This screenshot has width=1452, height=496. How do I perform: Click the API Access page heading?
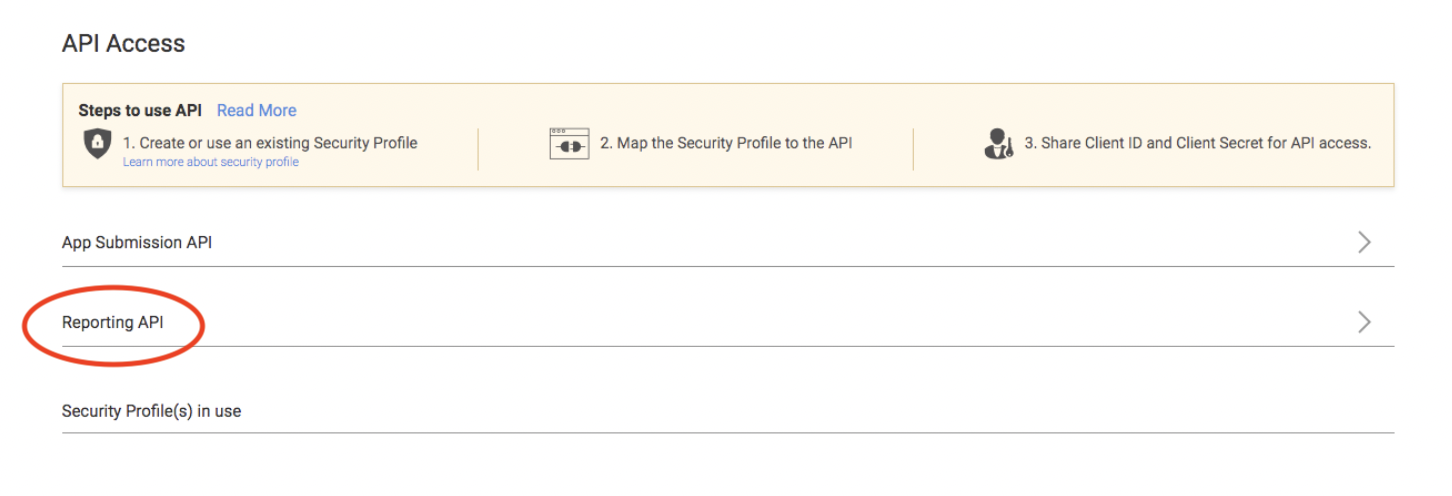(x=123, y=43)
